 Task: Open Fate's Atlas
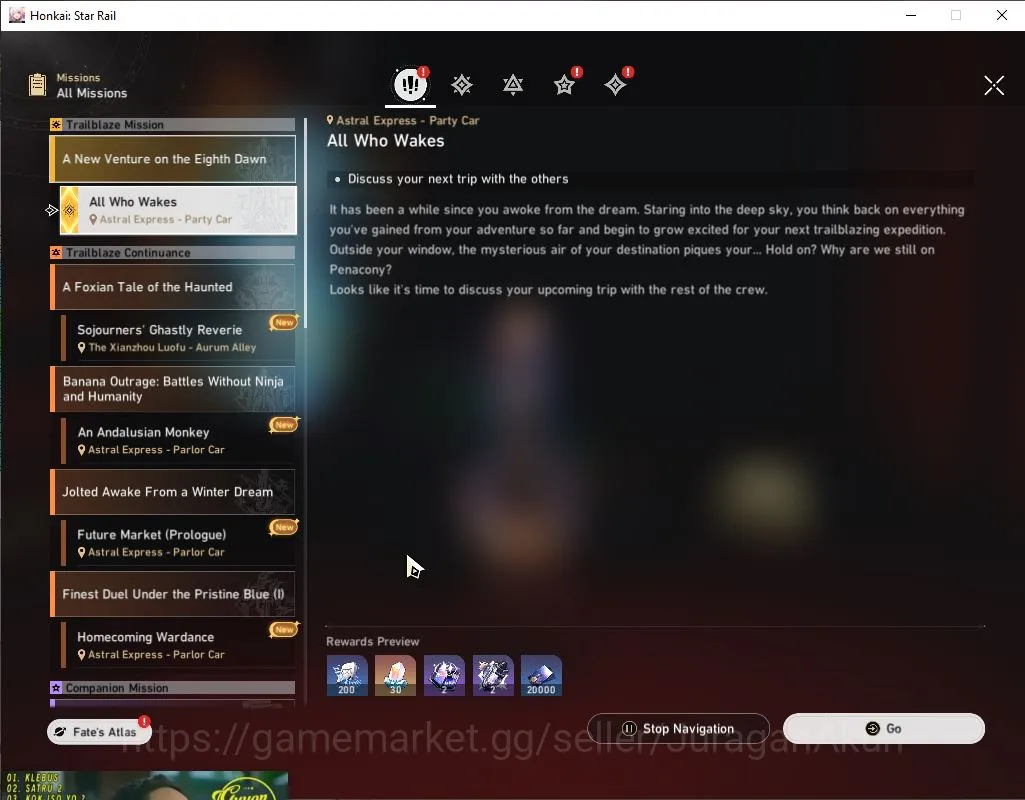click(x=98, y=732)
